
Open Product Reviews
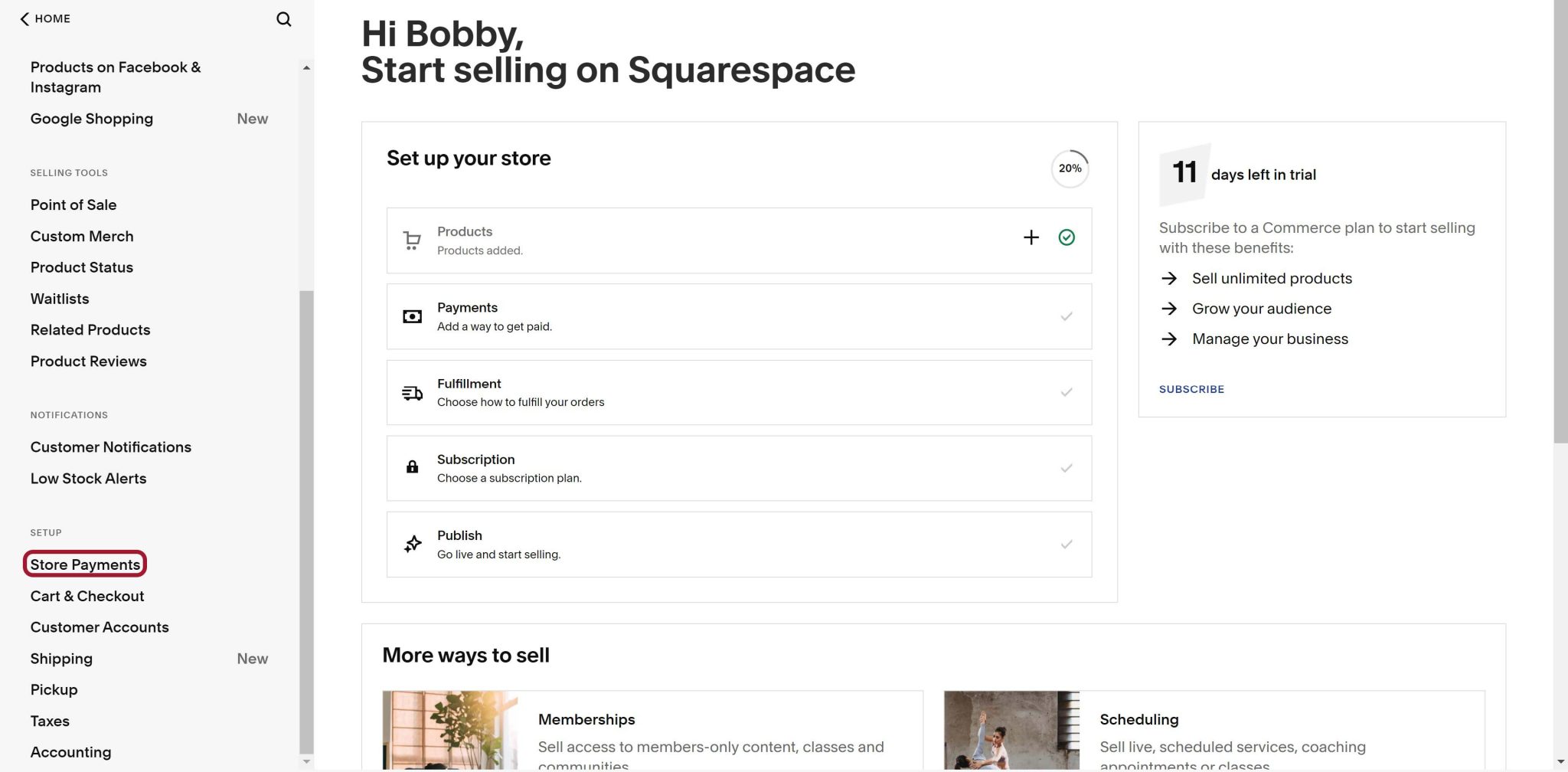(89, 361)
